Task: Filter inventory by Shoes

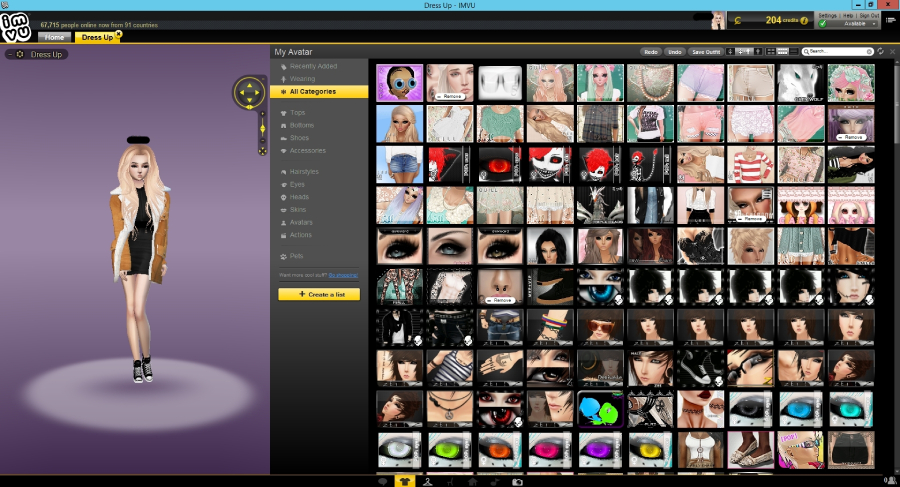Action: [x=299, y=138]
